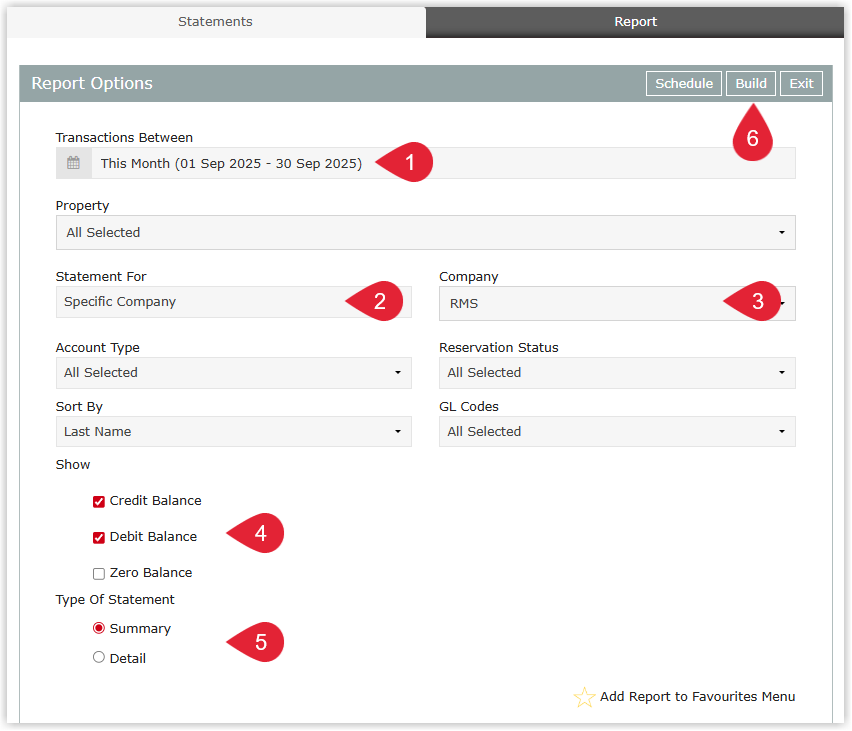852x731 pixels.
Task: Click the star icon for favourites
Action: (585, 697)
